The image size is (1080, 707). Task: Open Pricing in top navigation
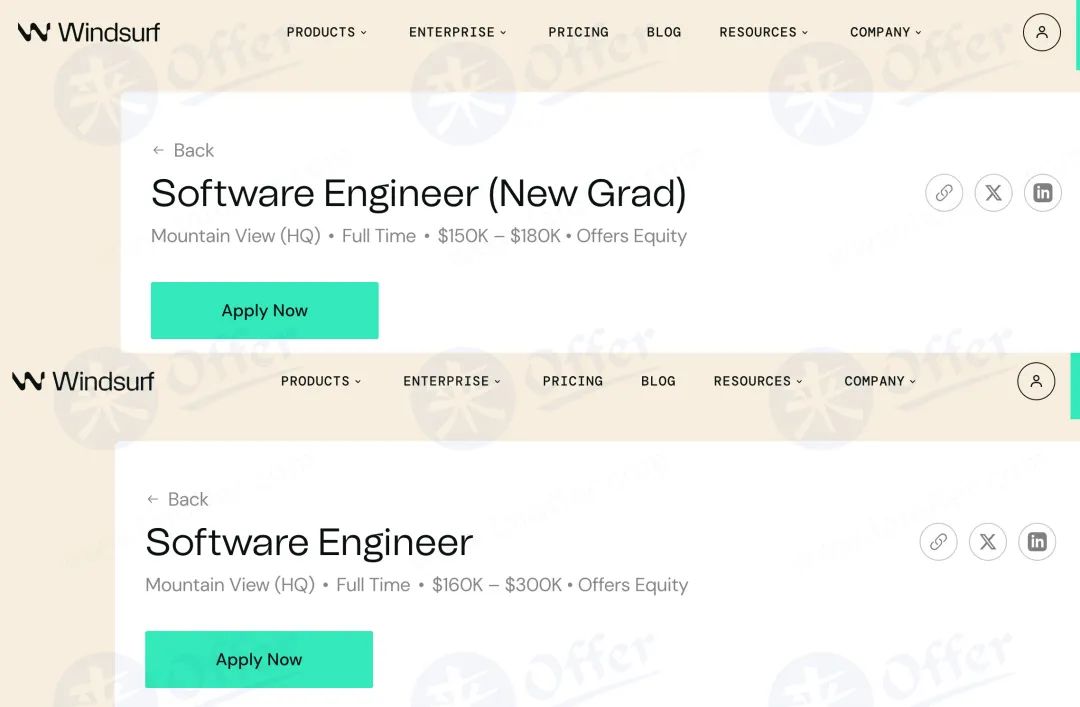click(579, 32)
